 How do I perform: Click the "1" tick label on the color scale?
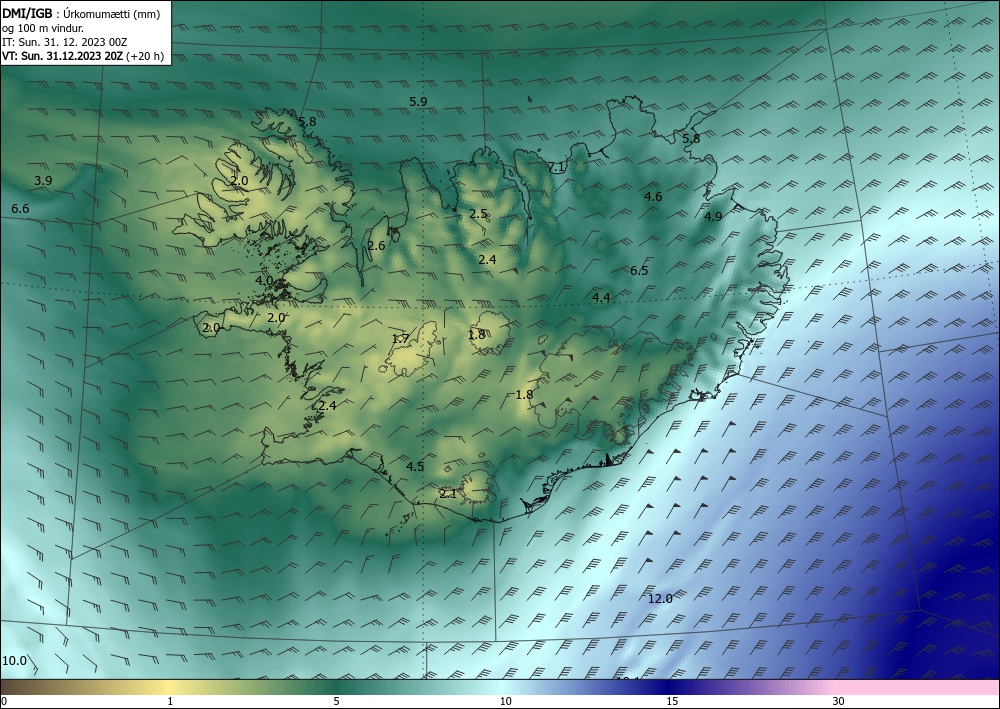(170, 702)
